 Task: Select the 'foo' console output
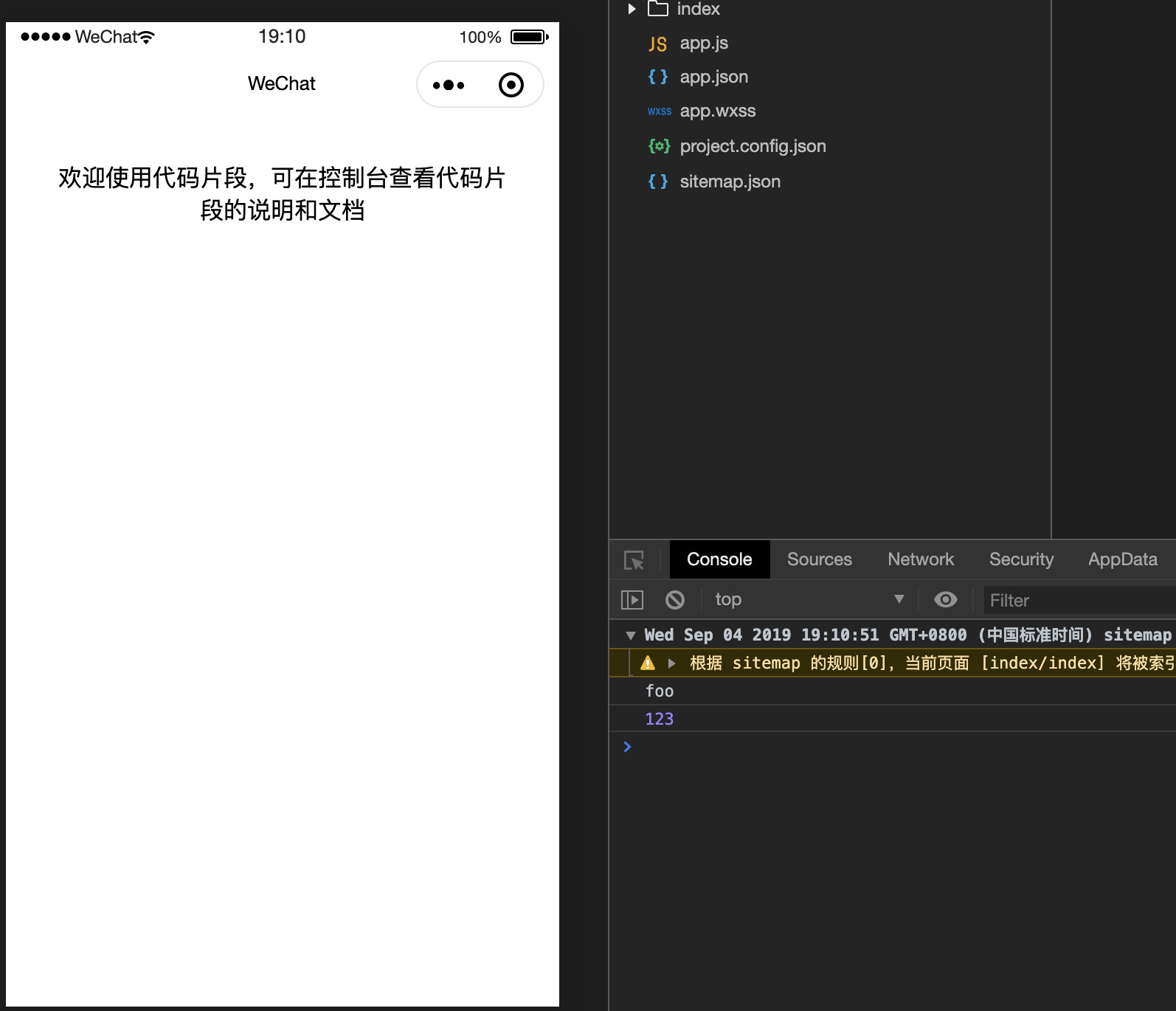coord(659,691)
